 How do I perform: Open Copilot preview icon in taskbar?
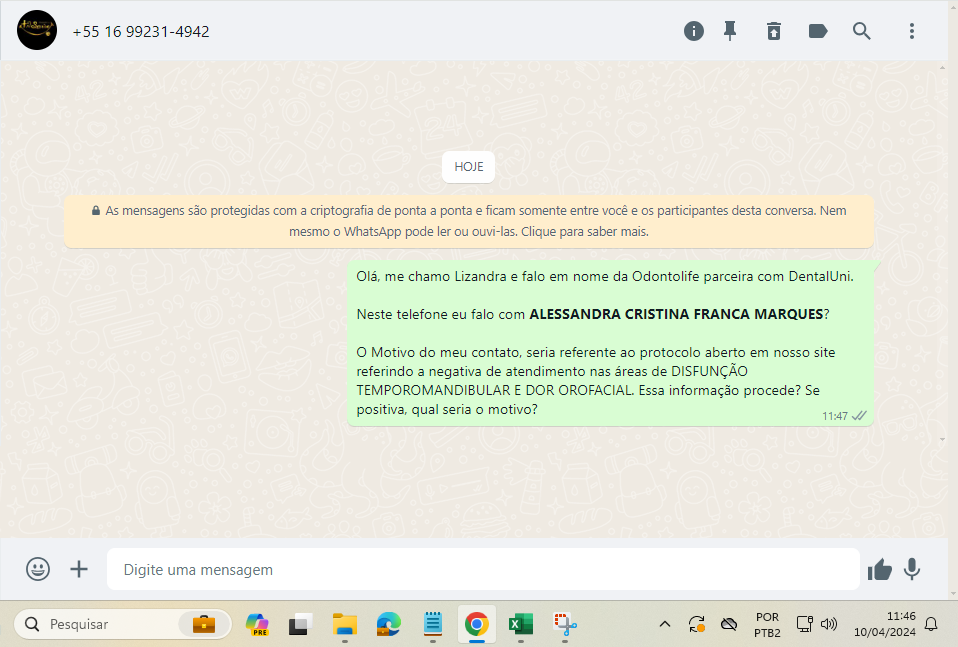[x=257, y=624]
